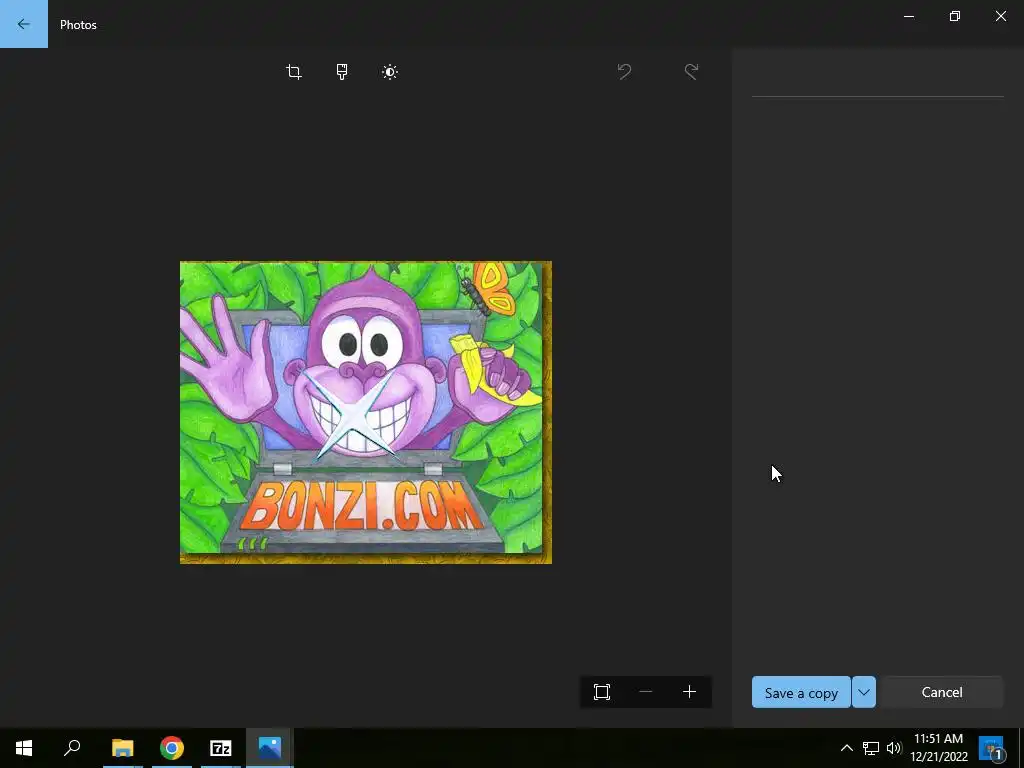Launch Google Chrome from taskbar

pos(172,748)
